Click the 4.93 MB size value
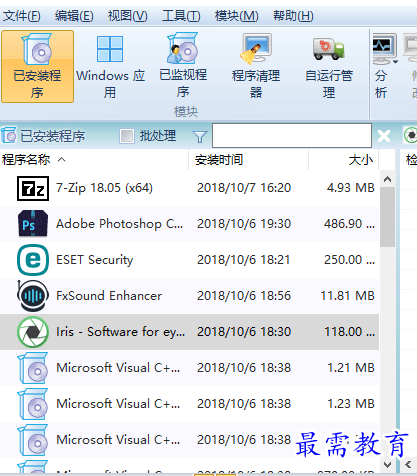This screenshot has height=476, width=417. tap(351, 188)
